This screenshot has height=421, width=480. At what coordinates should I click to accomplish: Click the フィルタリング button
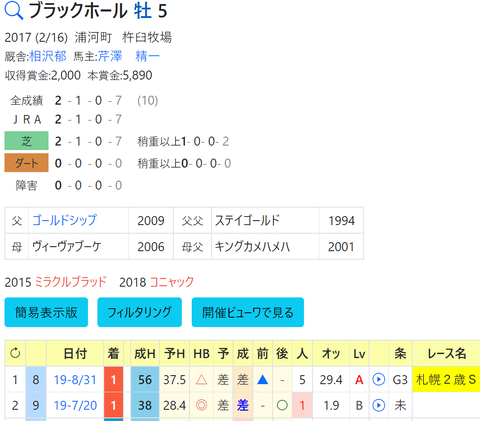139,312
